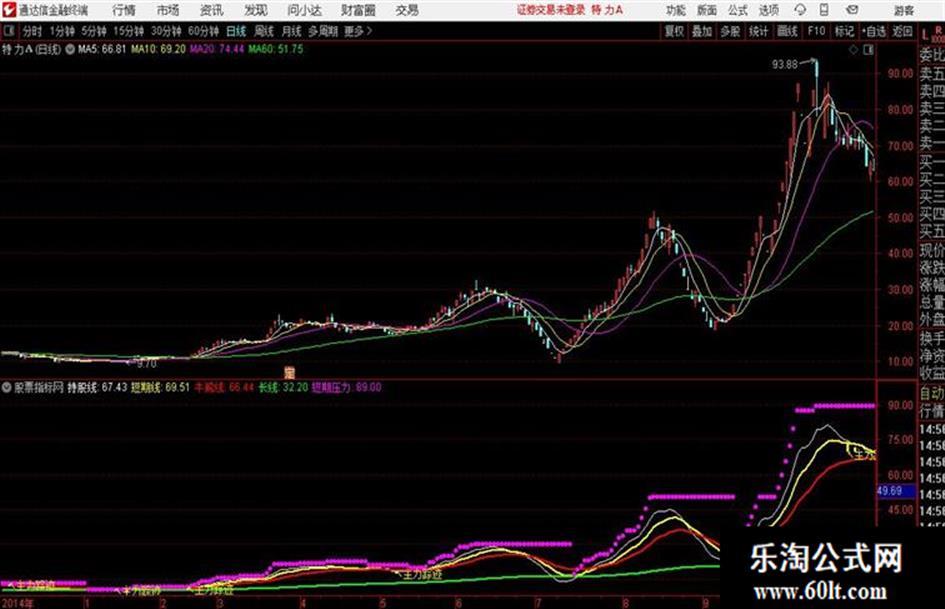Open the 功能 menu
The image size is (945, 609).
(676, 10)
